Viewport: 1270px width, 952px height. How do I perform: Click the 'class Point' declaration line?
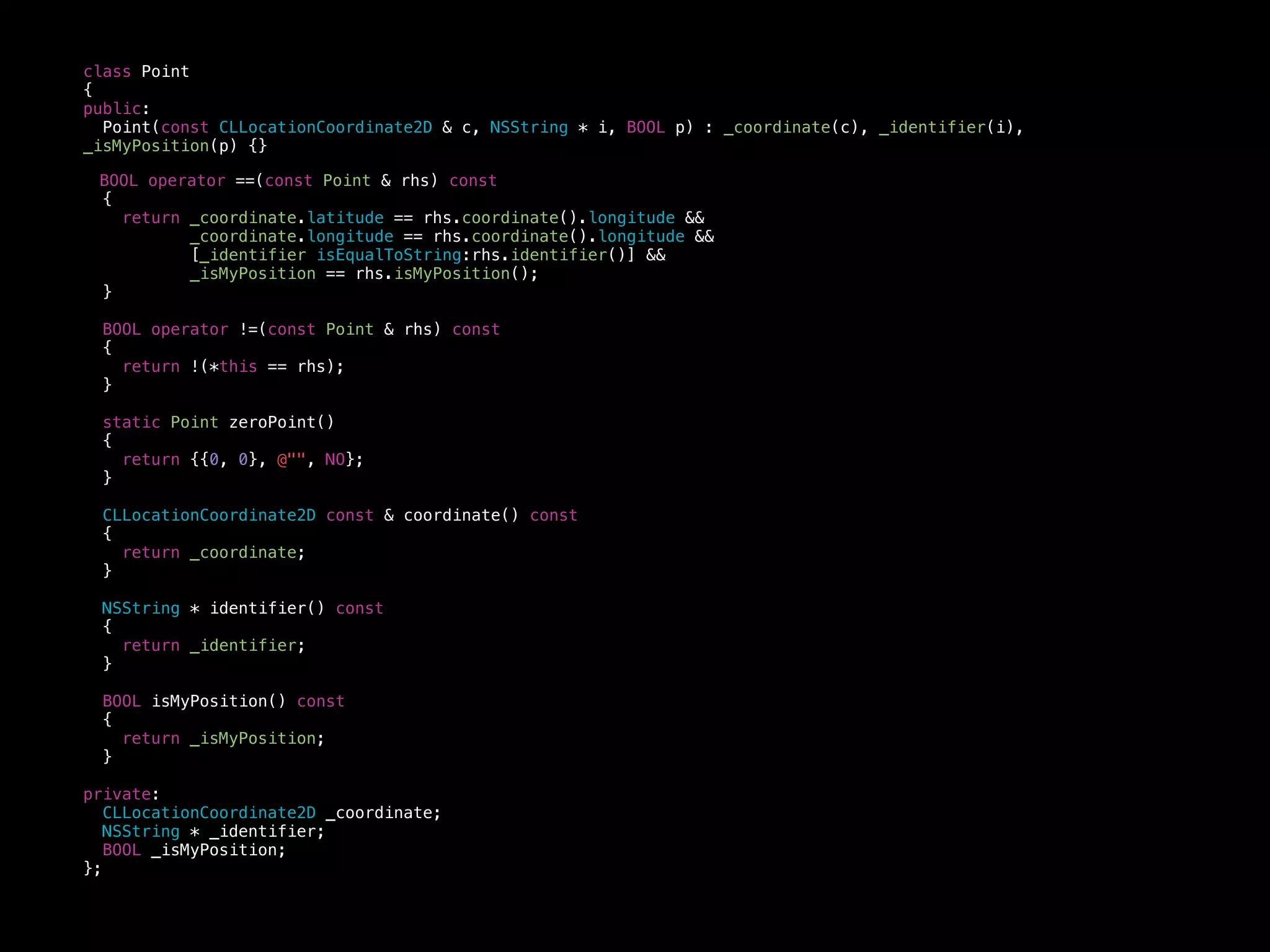[x=136, y=72]
